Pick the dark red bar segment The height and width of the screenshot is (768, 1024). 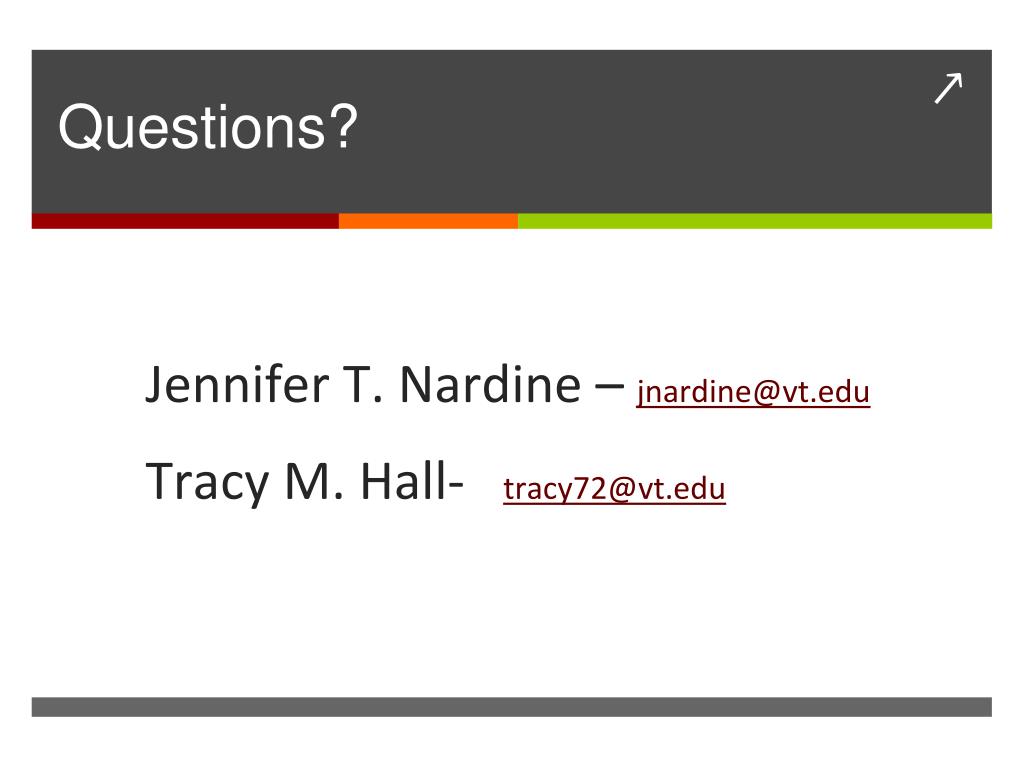(185, 221)
